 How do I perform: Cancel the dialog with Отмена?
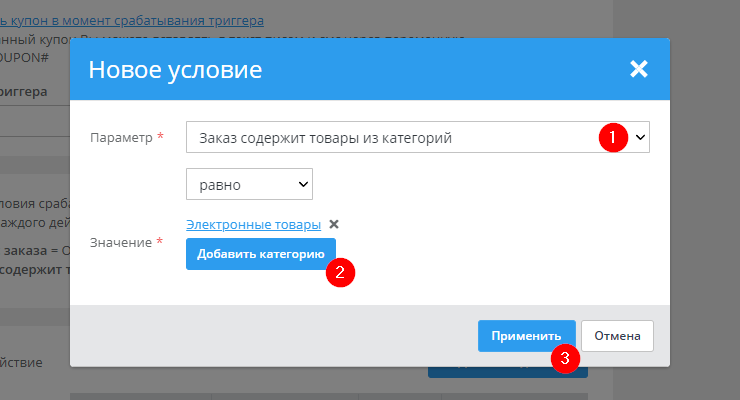[617, 336]
